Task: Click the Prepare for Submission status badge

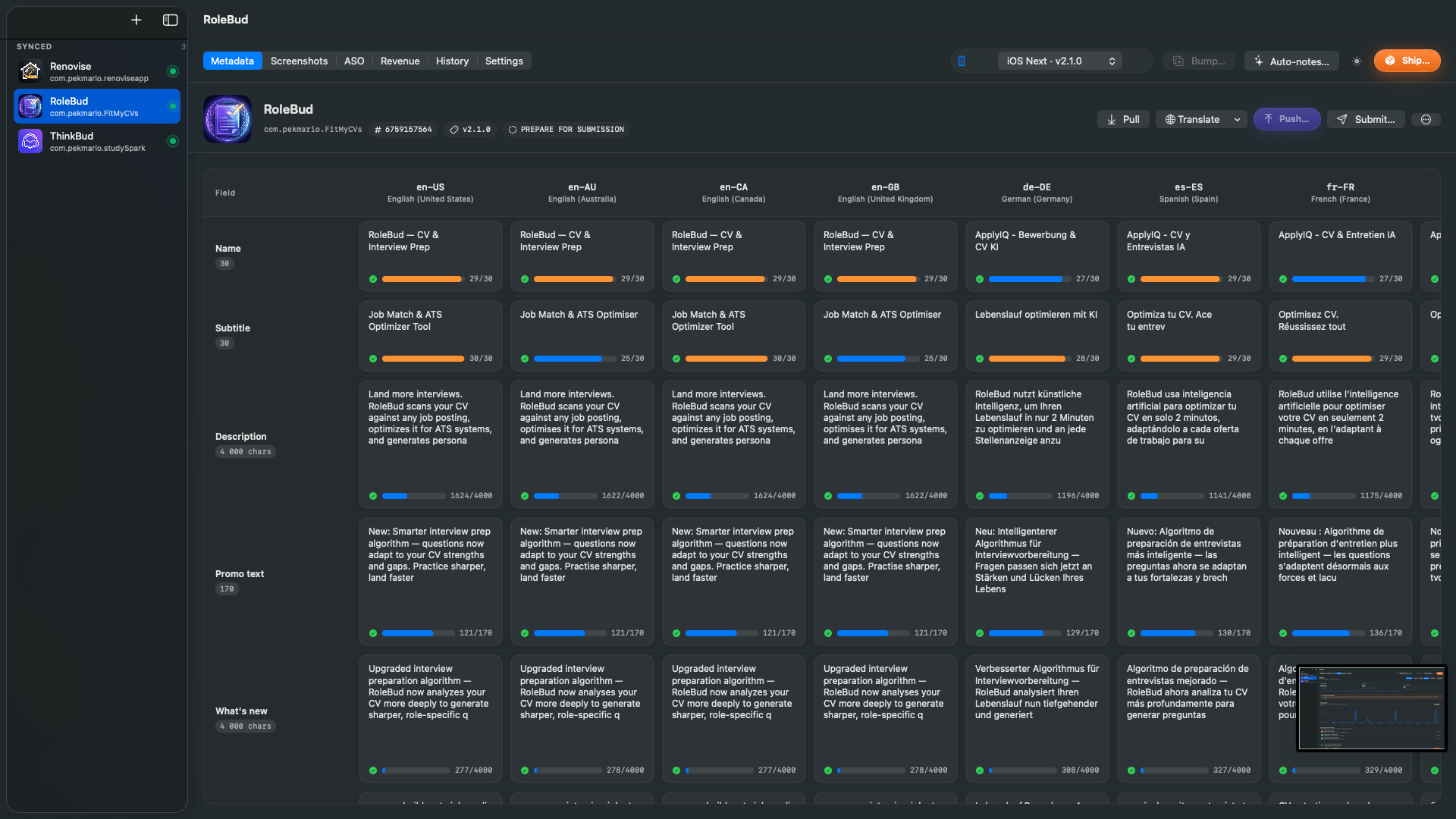Action: (566, 130)
